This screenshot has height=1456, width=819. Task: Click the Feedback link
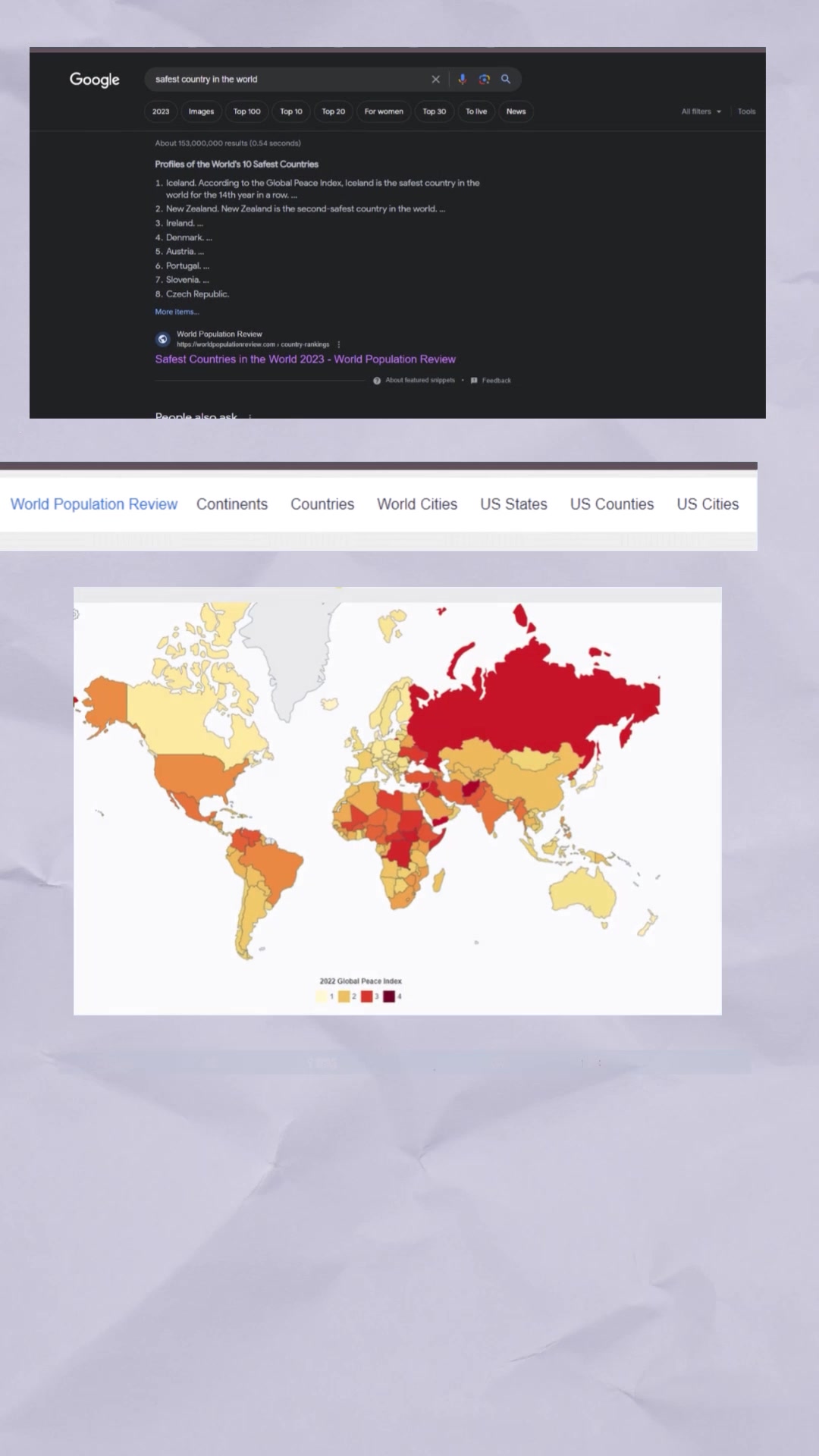pos(497,381)
